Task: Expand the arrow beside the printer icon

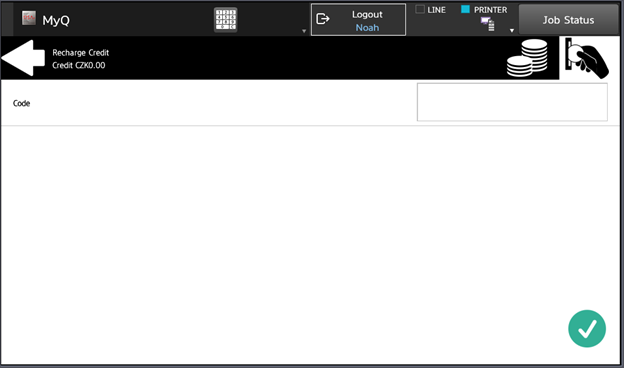Action: tap(512, 31)
